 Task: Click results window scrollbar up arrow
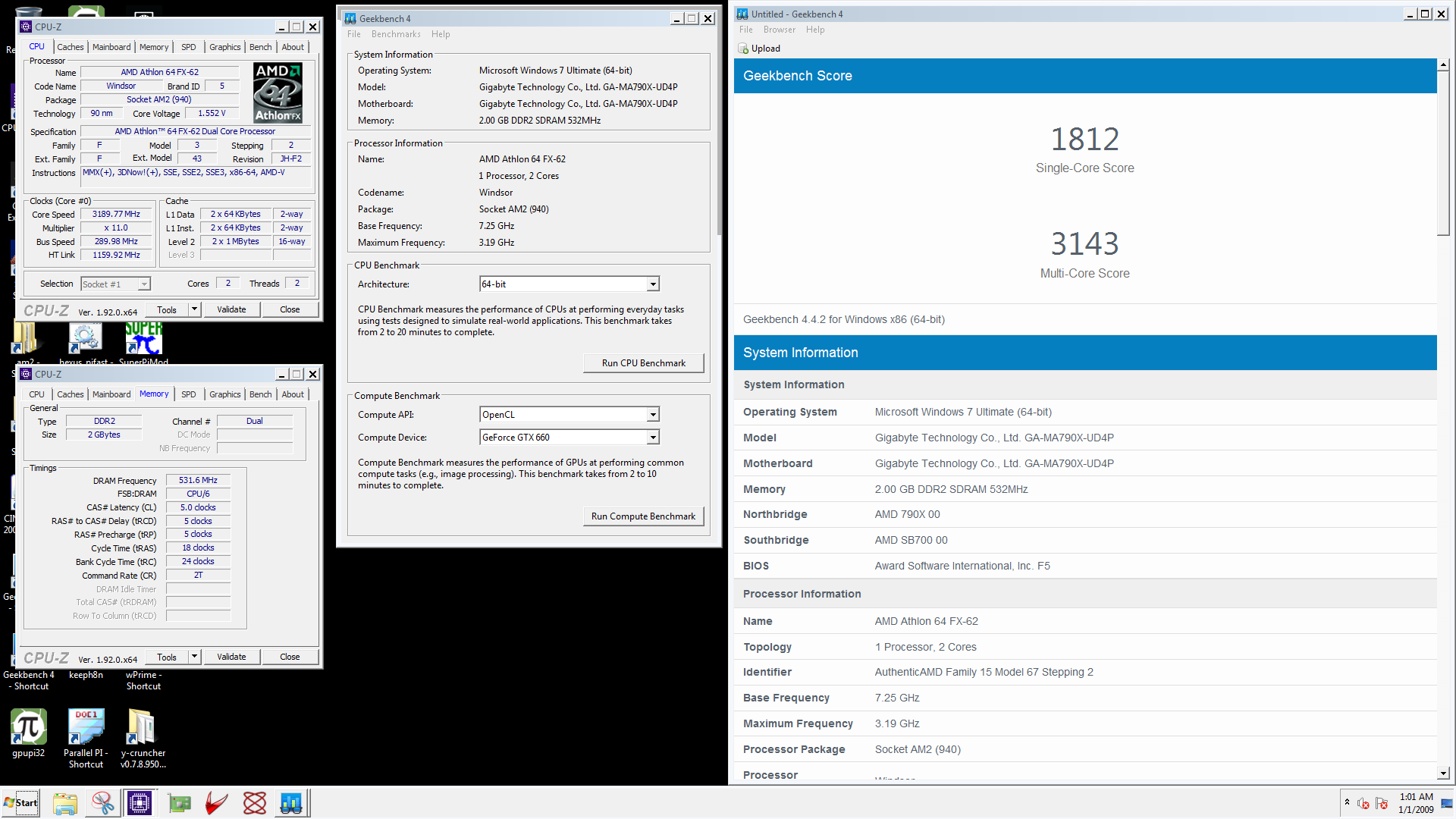click(1444, 65)
